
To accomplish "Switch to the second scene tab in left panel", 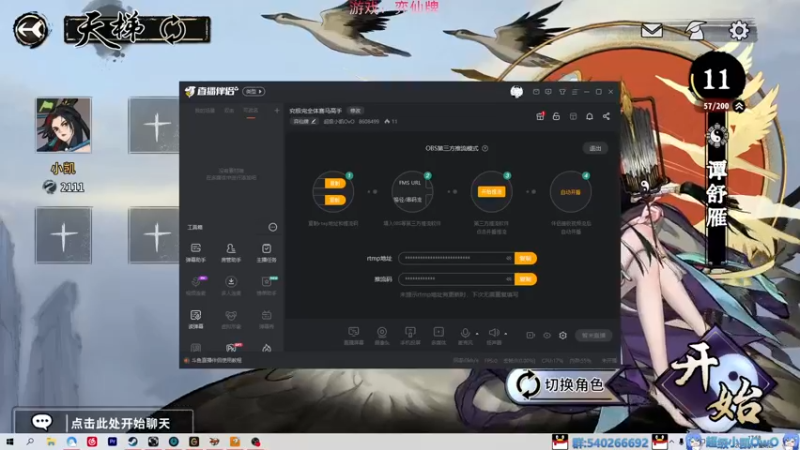I will tap(229, 111).
